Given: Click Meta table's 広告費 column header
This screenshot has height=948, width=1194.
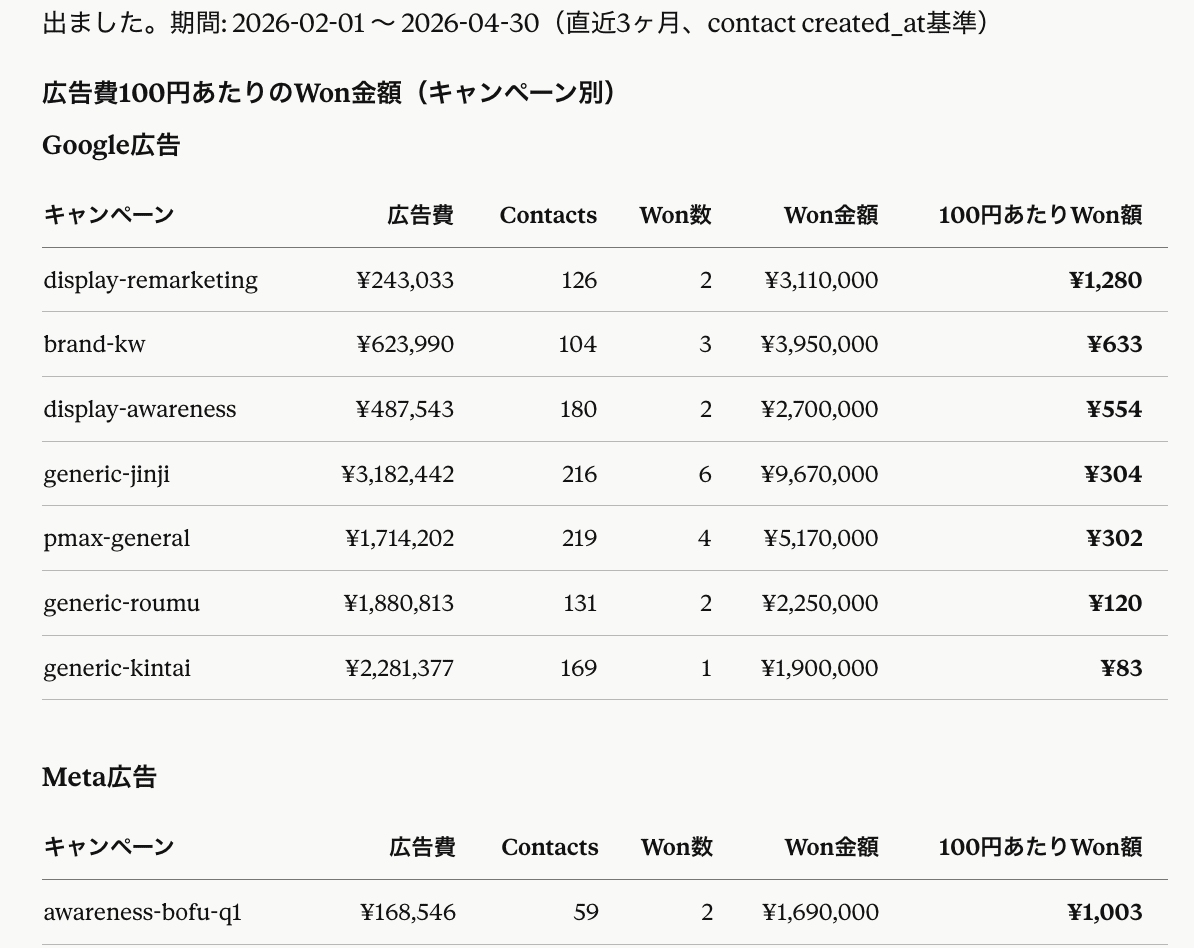Looking at the screenshot, I should tap(422, 847).
